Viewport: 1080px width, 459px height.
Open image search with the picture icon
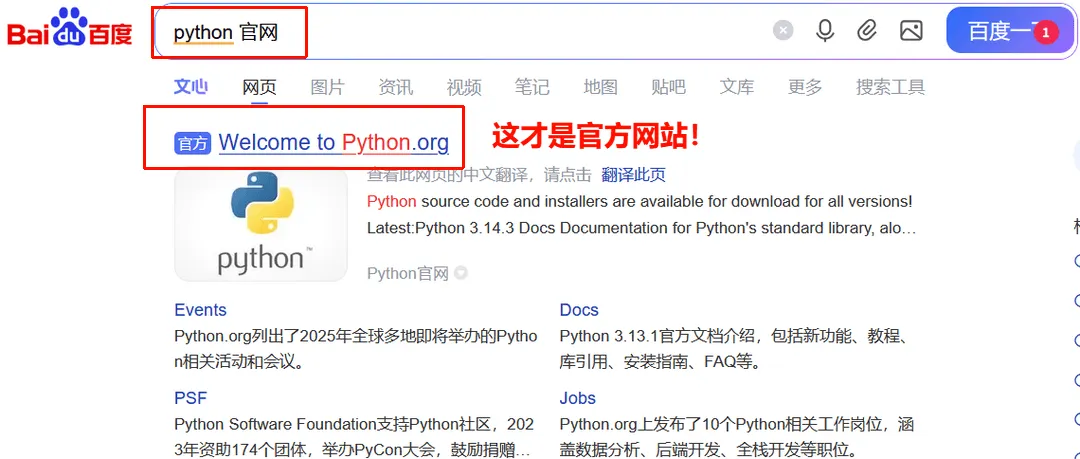(x=911, y=30)
